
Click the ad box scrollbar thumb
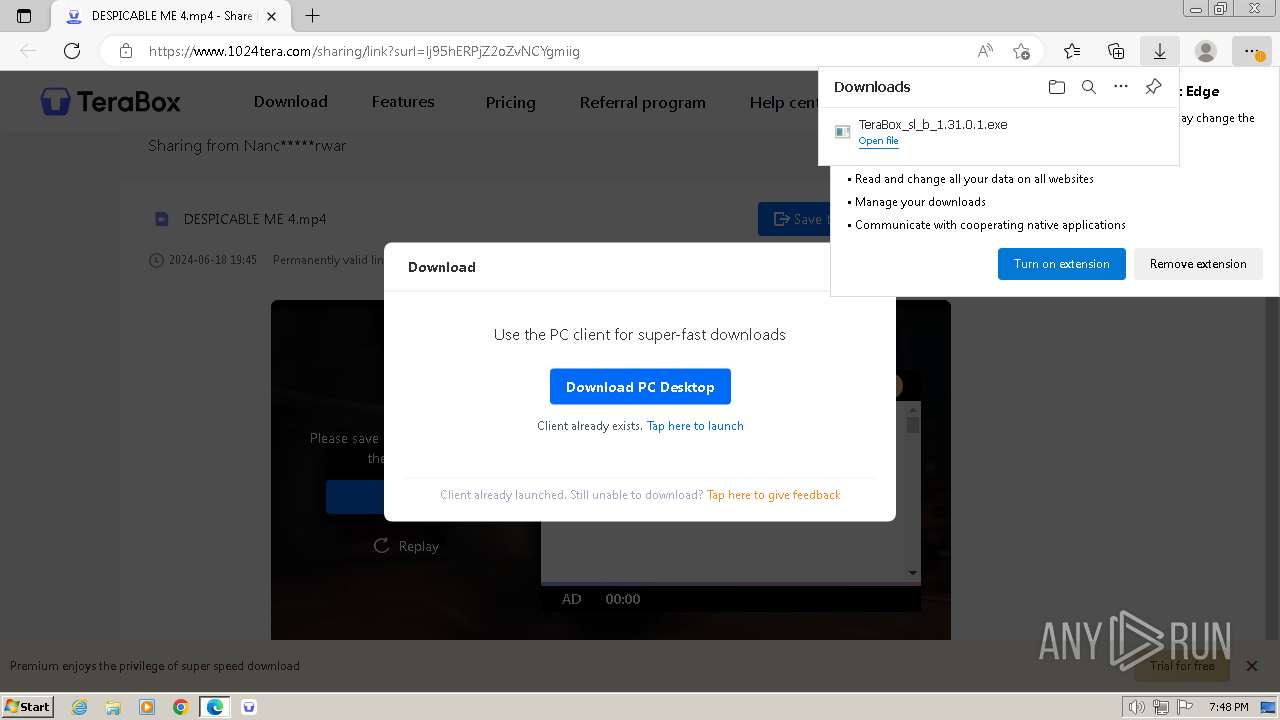(x=913, y=424)
